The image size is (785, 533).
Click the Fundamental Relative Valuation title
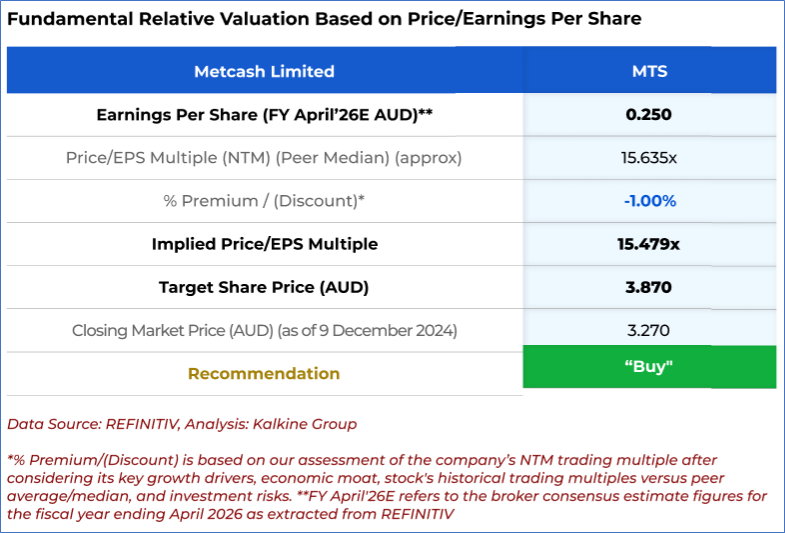[x=325, y=19]
